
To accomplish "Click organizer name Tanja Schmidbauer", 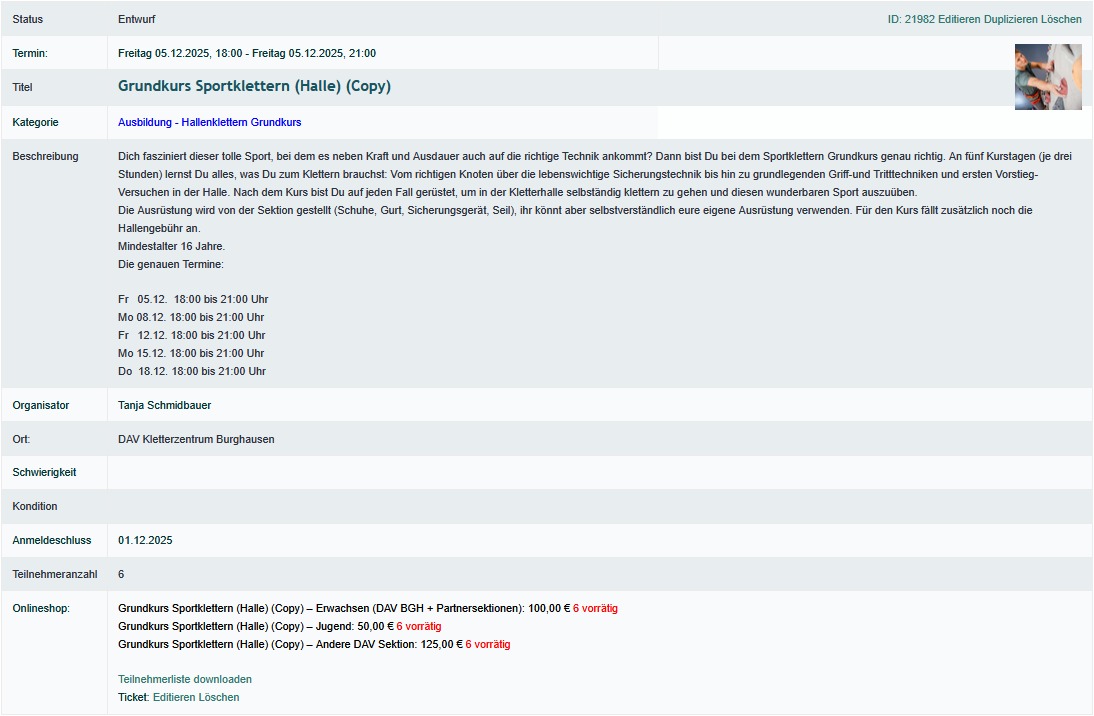I will (x=164, y=405).
